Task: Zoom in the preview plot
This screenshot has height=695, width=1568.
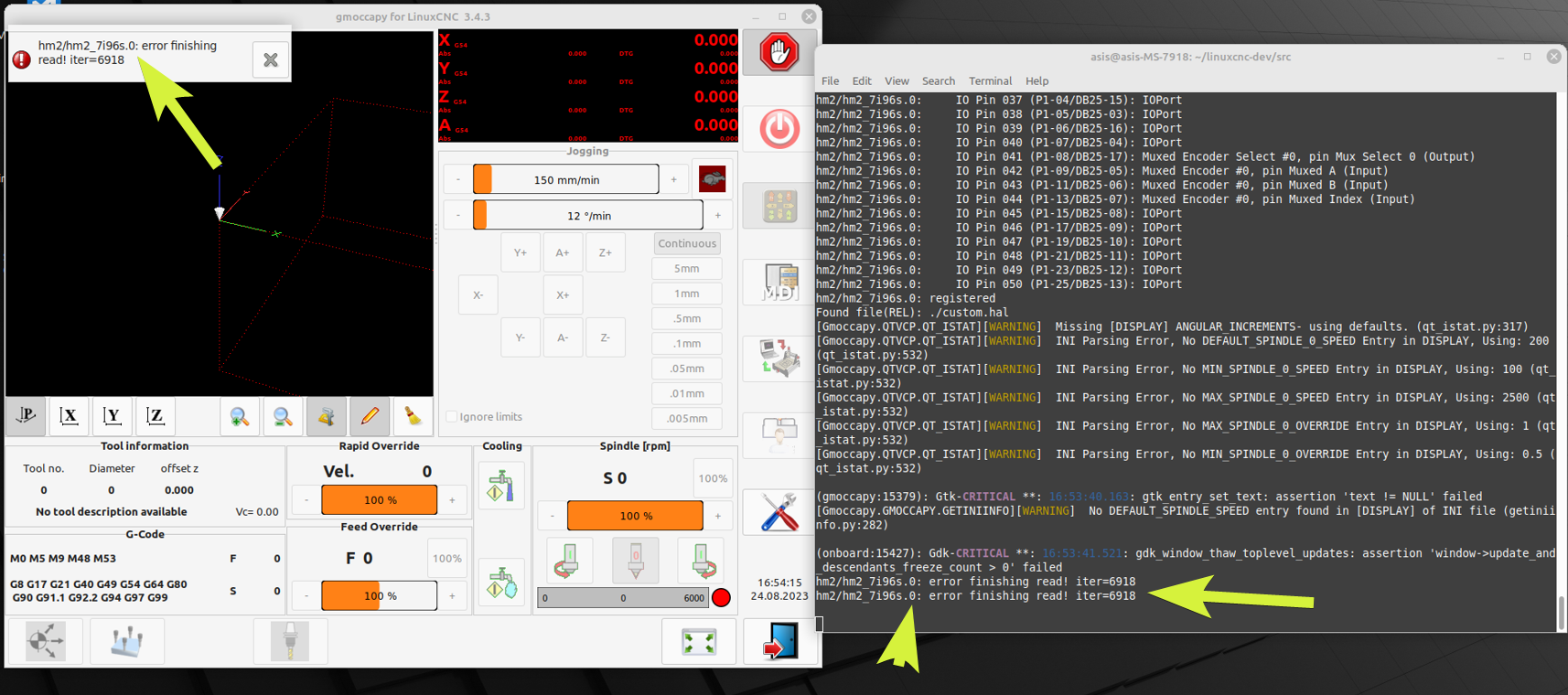Action: [x=240, y=416]
